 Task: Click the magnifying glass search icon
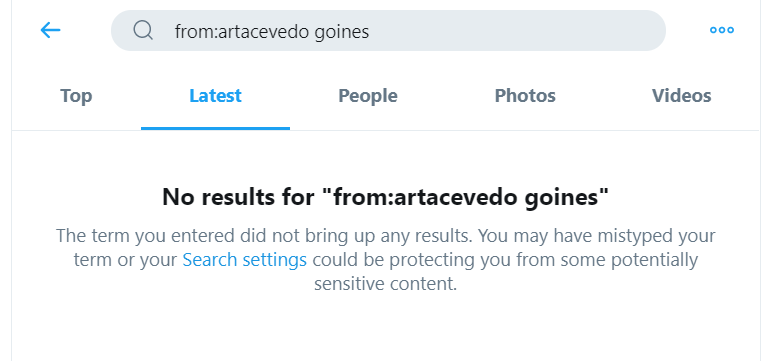[x=143, y=30]
